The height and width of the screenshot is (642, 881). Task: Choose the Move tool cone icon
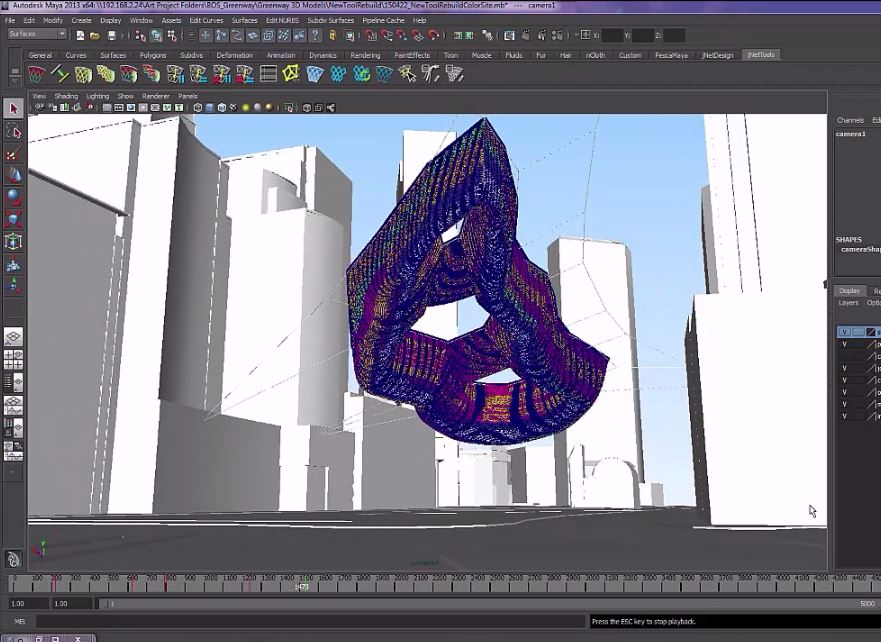pyautogui.click(x=13, y=176)
